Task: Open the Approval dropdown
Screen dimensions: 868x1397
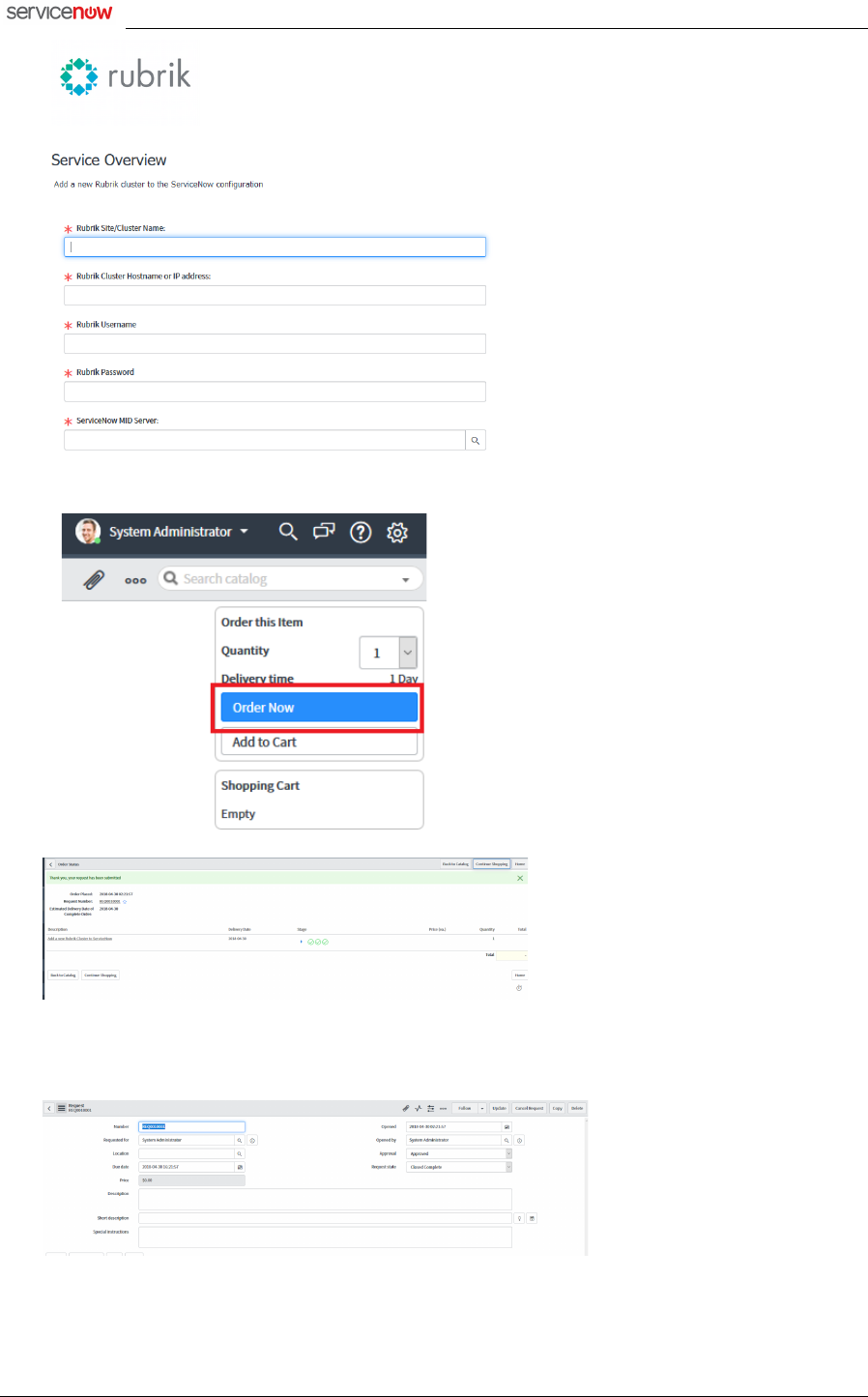Action: (459, 1153)
